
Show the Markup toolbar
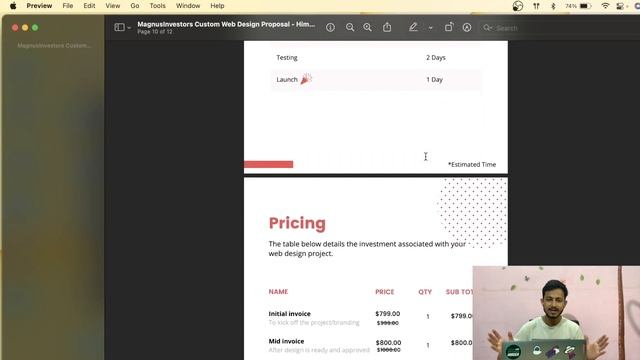coord(467,27)
